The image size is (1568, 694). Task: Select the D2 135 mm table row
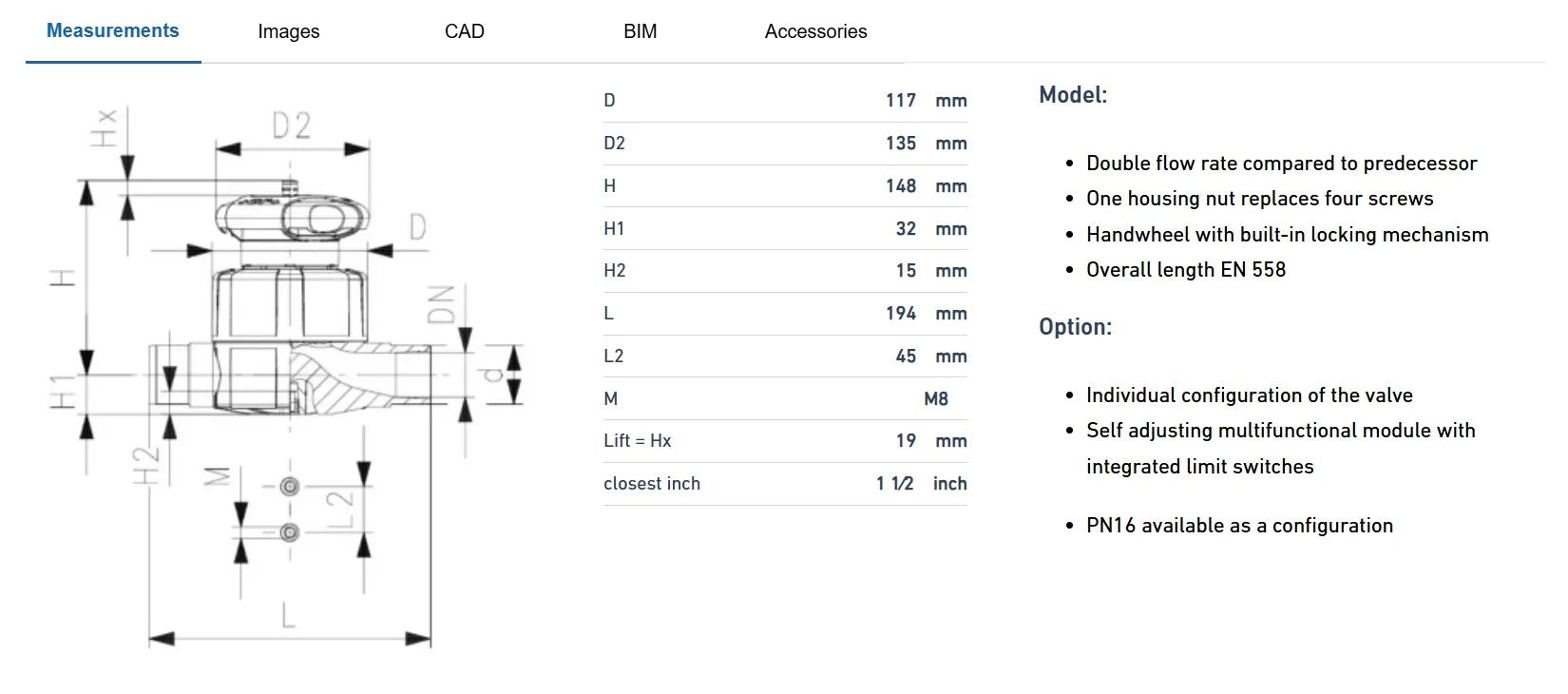tap(785, 144)
